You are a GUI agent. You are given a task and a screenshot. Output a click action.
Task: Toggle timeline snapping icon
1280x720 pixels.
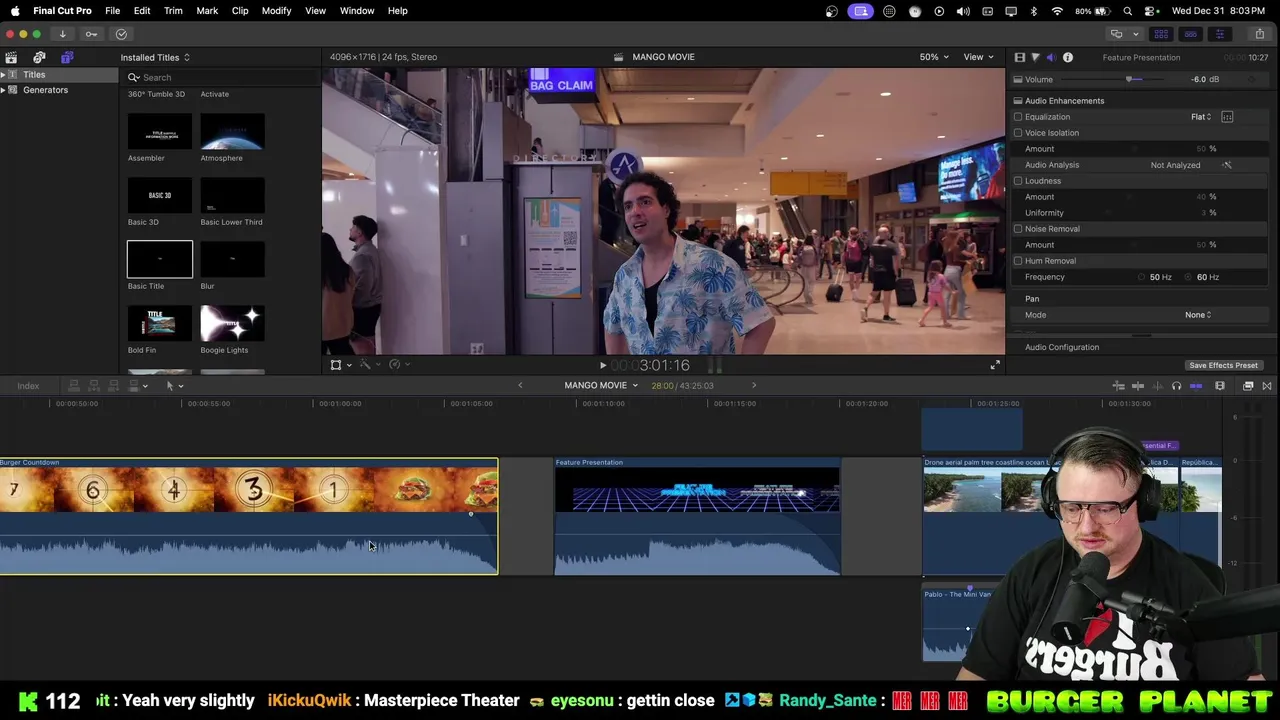point(1196,386)
